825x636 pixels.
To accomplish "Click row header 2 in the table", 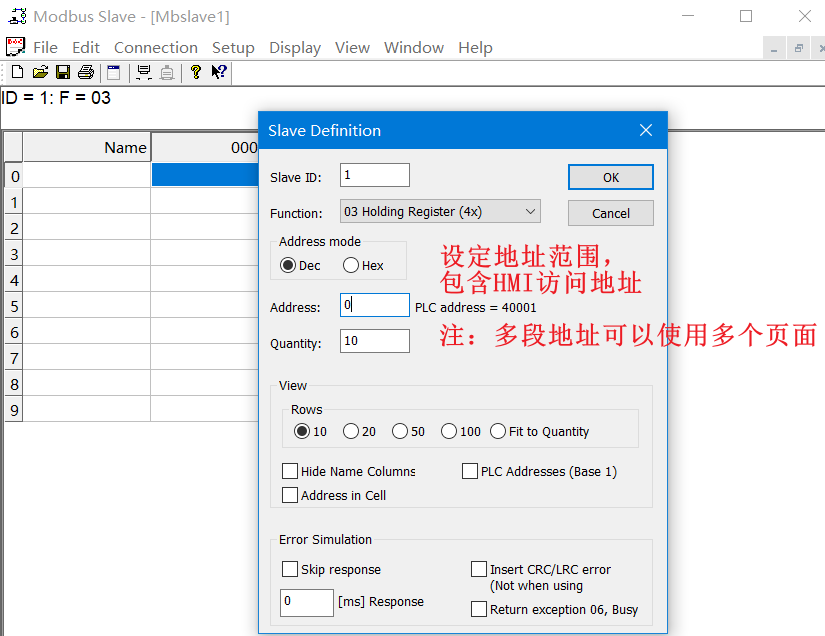I will (x=14, y=228).
